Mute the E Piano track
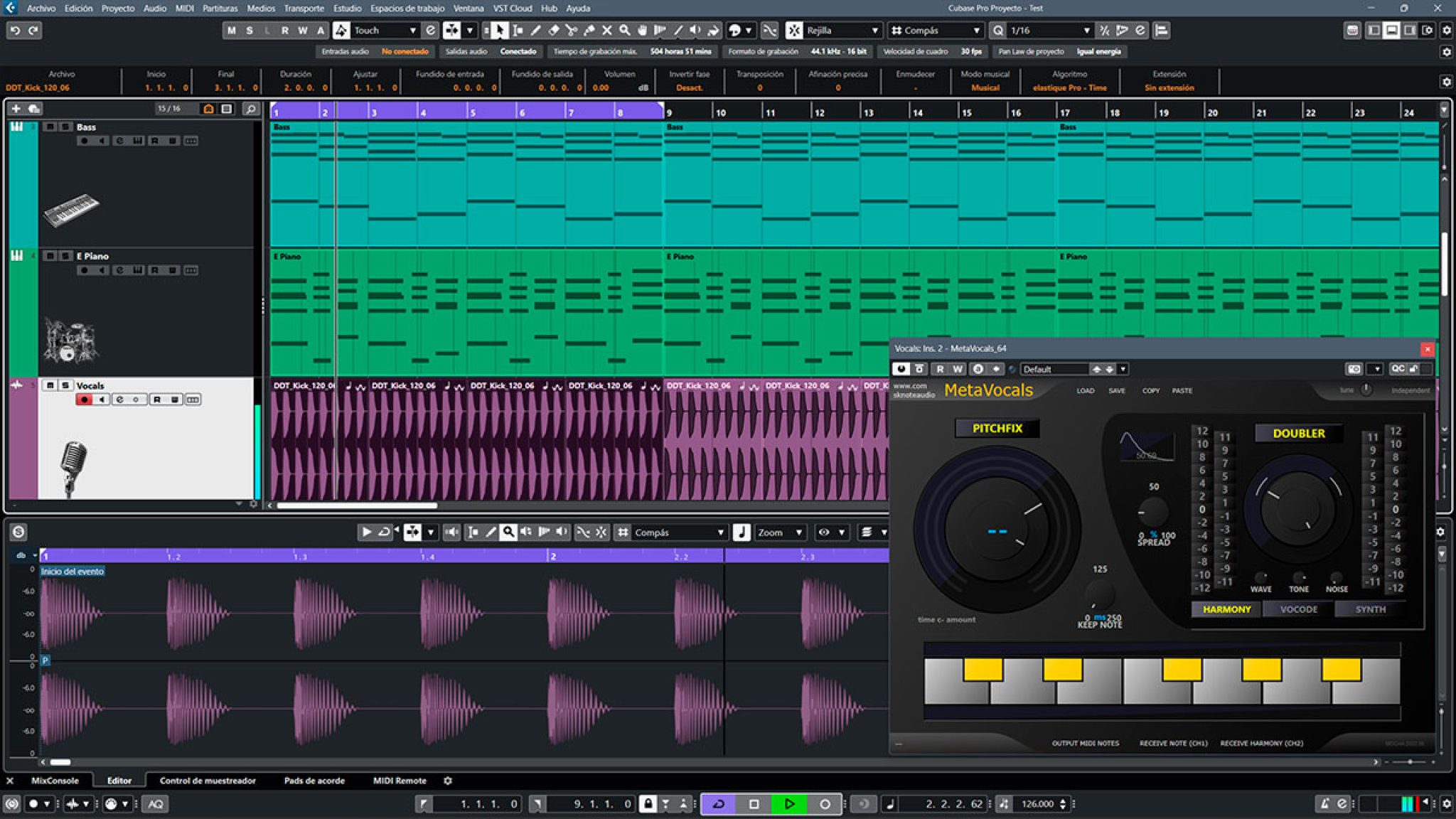 tap(50, 256)
